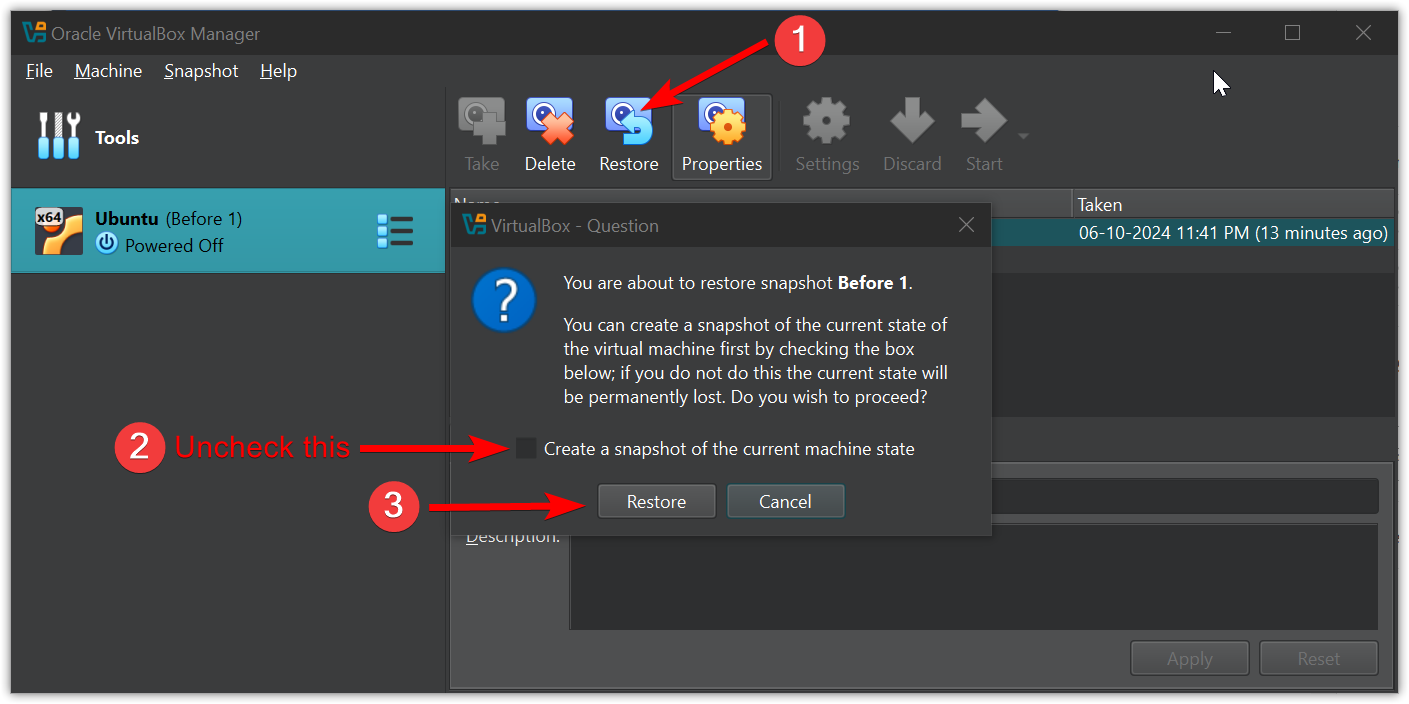The width and height of the screenshot is (1409, 704).
Task: Click Cancel in the question dialog
Action: click(x=785, y=501)
